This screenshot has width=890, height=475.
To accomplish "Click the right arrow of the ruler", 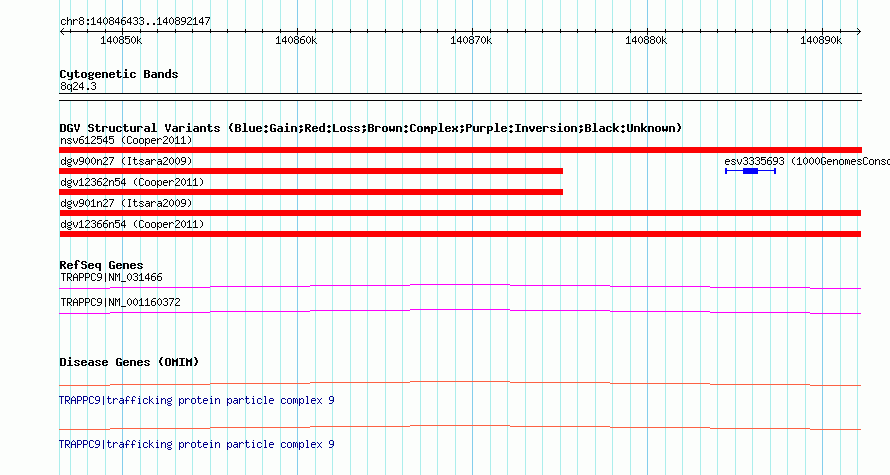I will [859, 31].
